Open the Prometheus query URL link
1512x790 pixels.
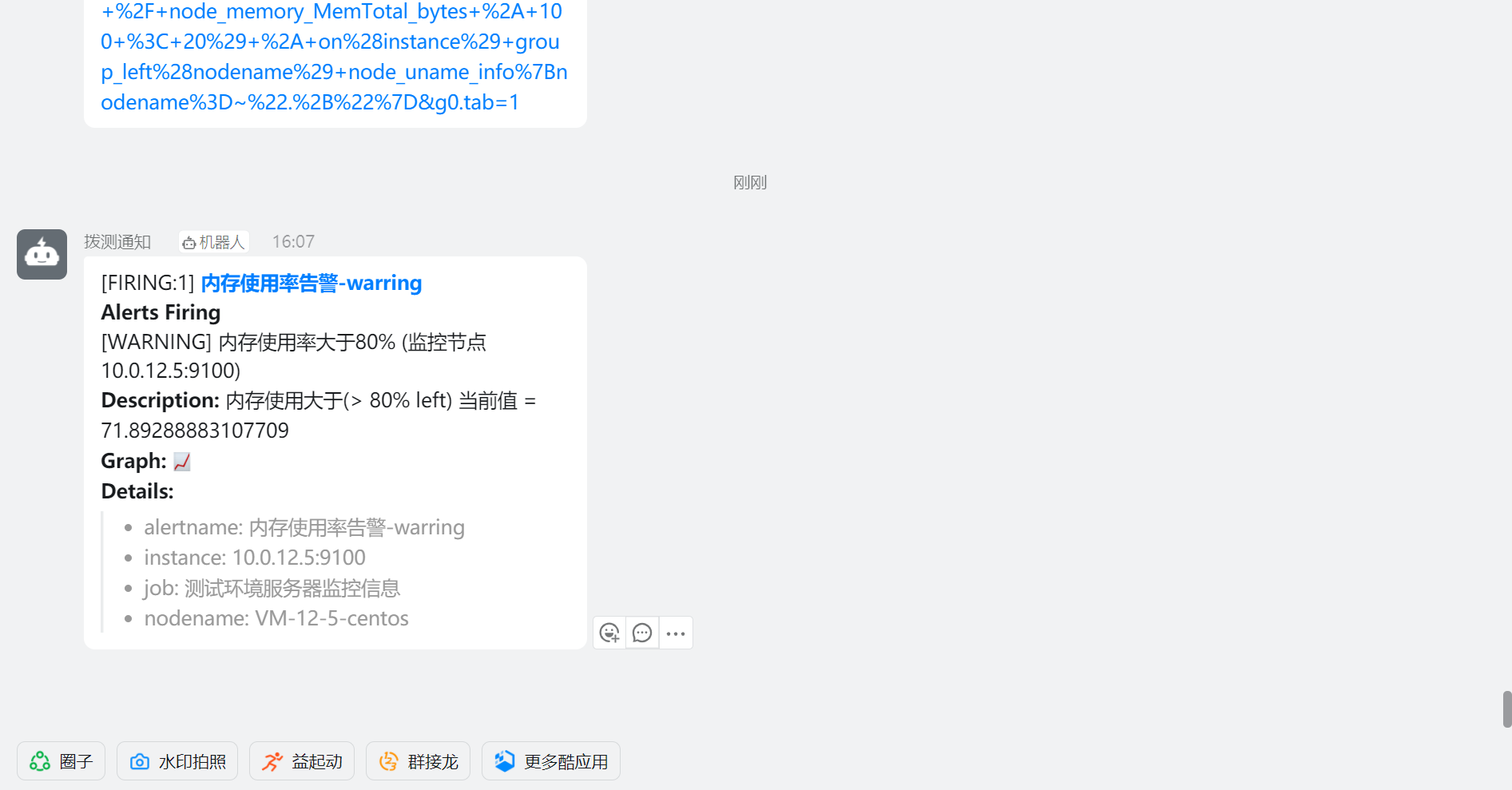point(334,57)
